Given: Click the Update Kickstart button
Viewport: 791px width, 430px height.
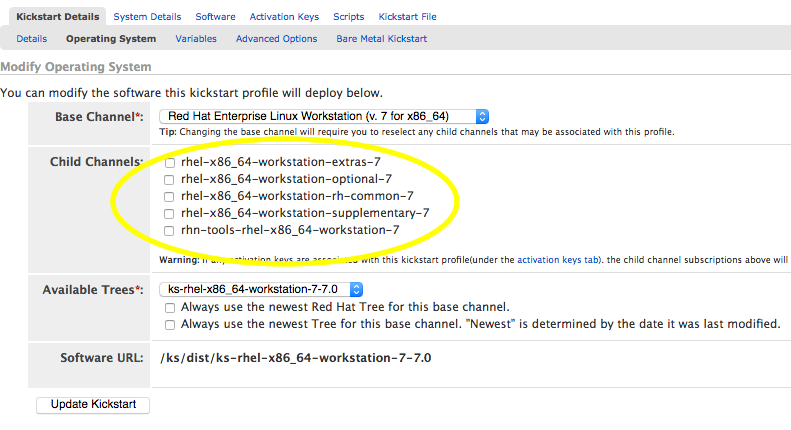Looking at the screenshot, I should click(93, 405).
